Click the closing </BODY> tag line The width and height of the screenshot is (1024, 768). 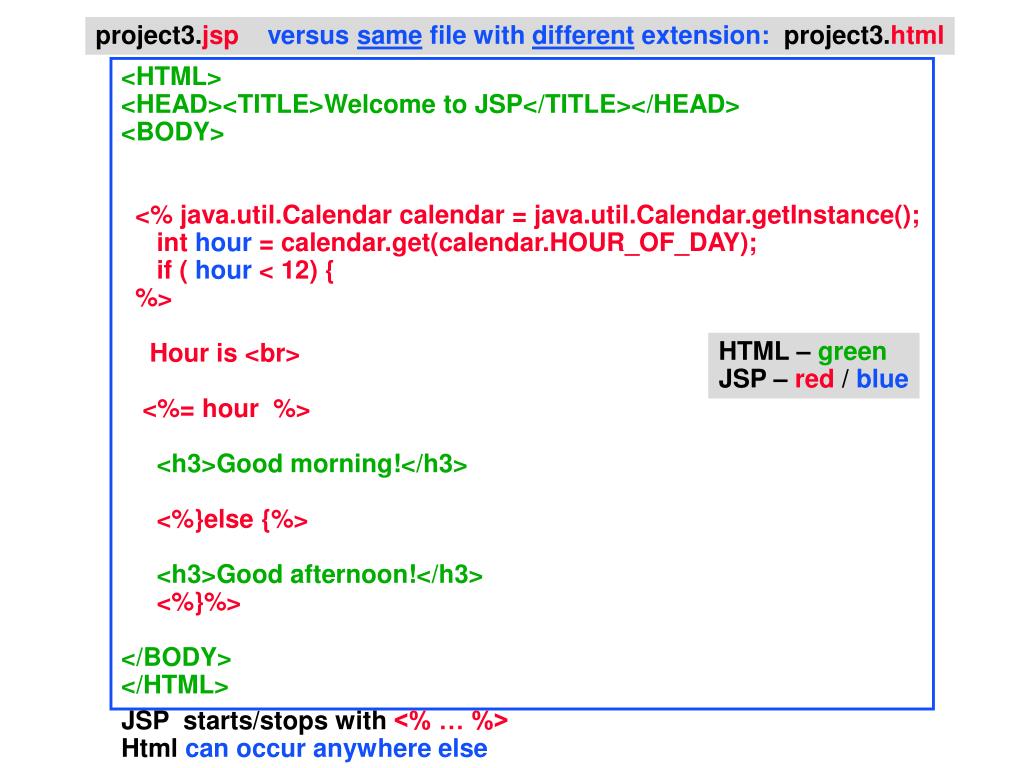(176, 658)
